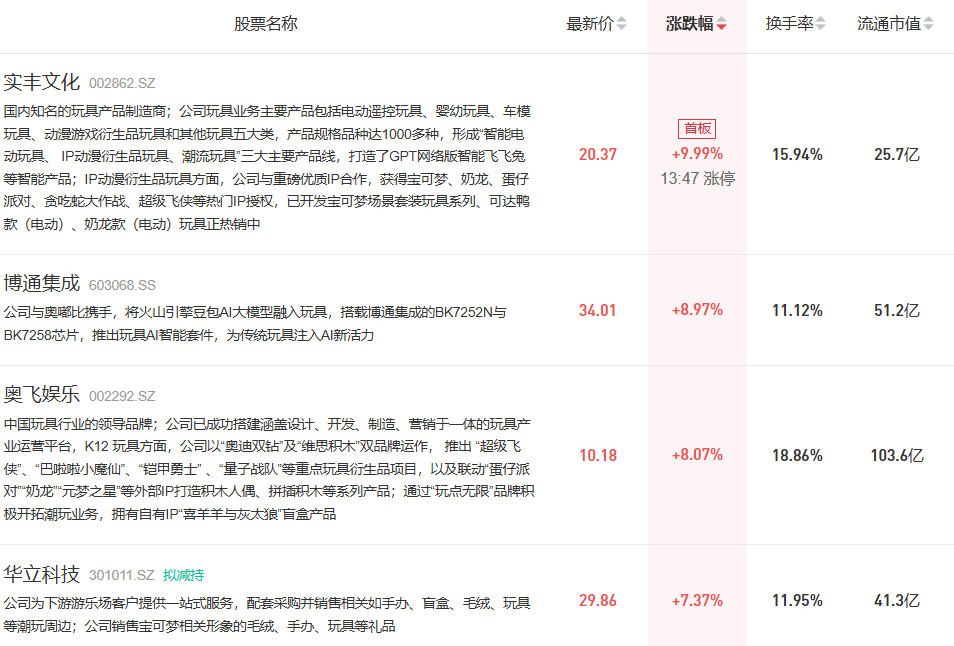Select the price 10.18

[597, 455]
